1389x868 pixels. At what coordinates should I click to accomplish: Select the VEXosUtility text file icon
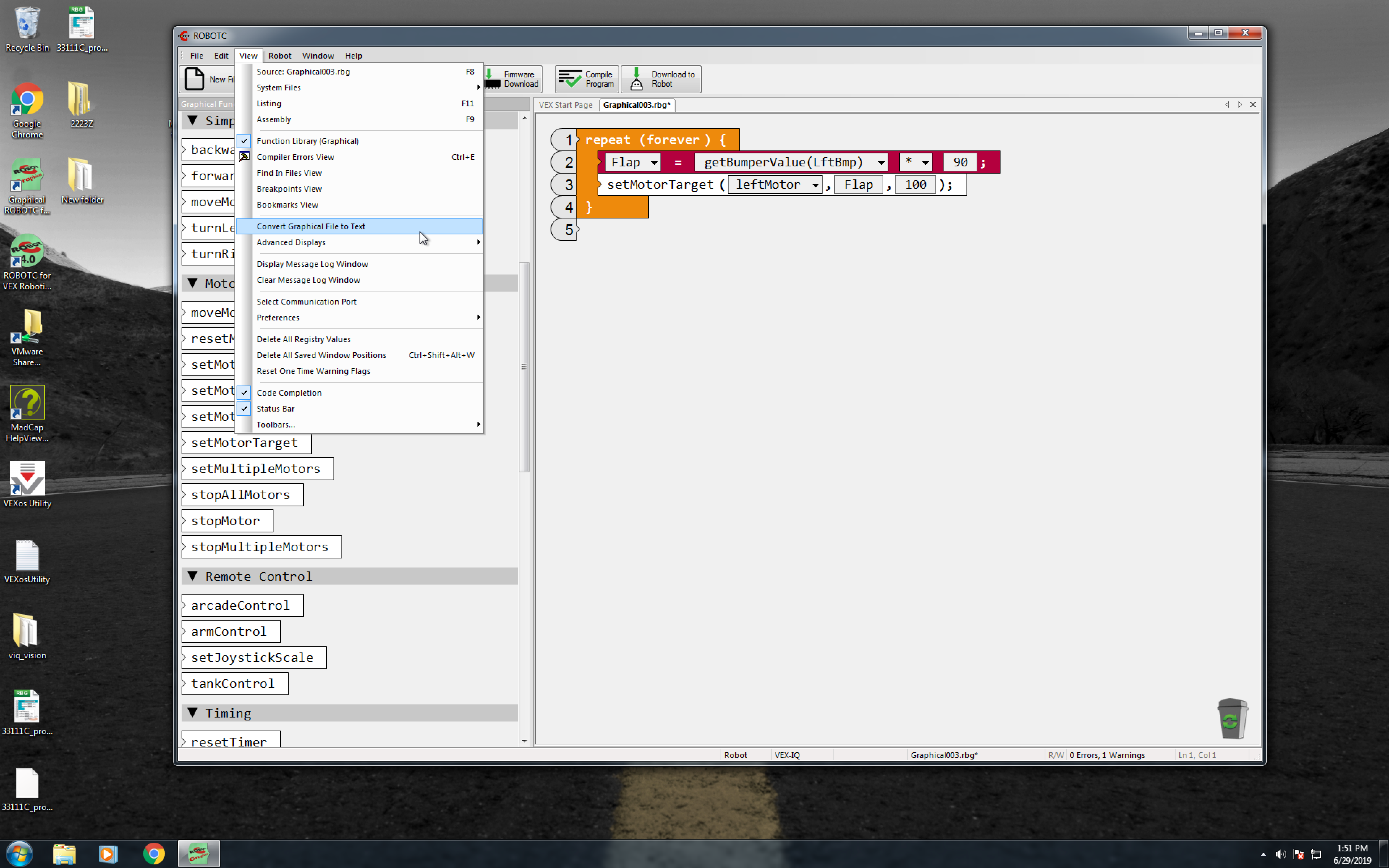click(27, 561)
